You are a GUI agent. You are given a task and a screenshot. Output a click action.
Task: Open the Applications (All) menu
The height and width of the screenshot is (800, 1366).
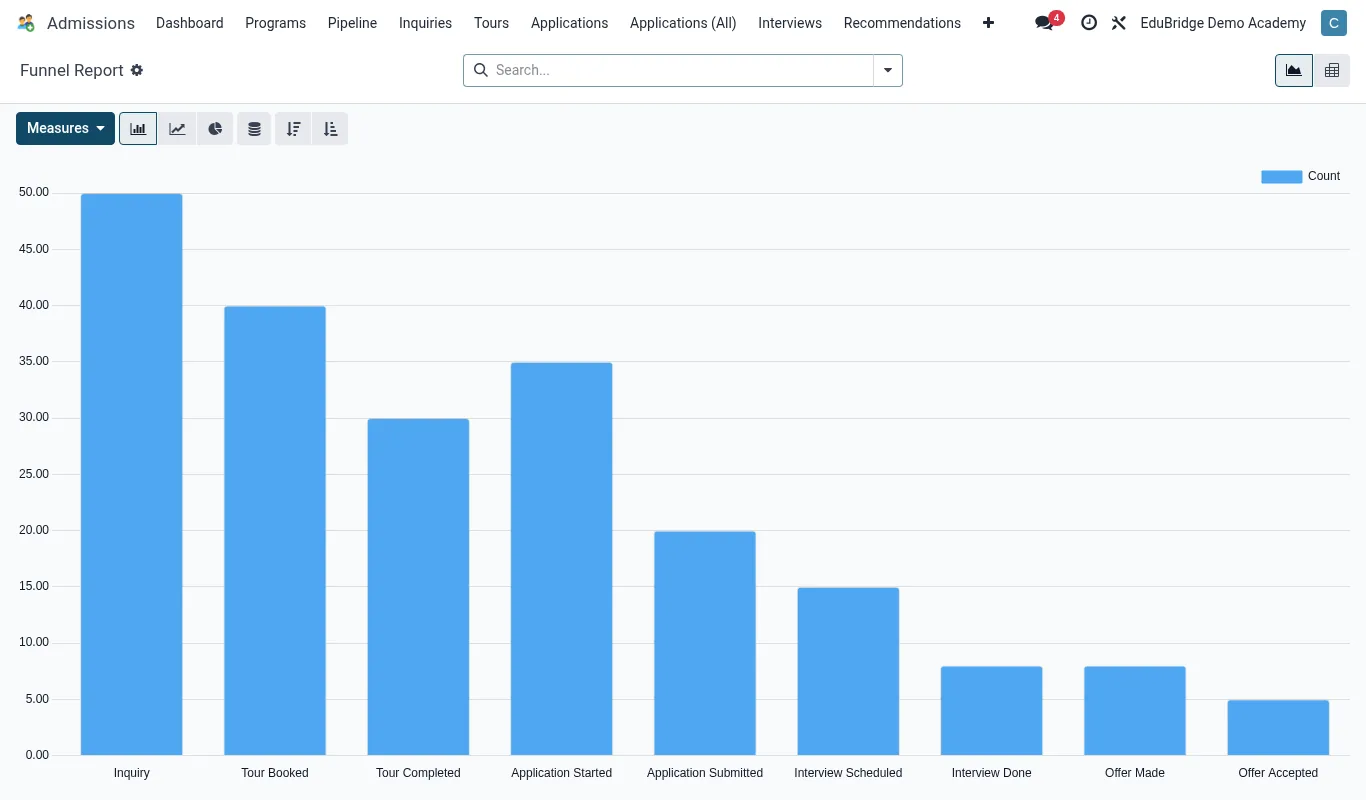(683, 22)
